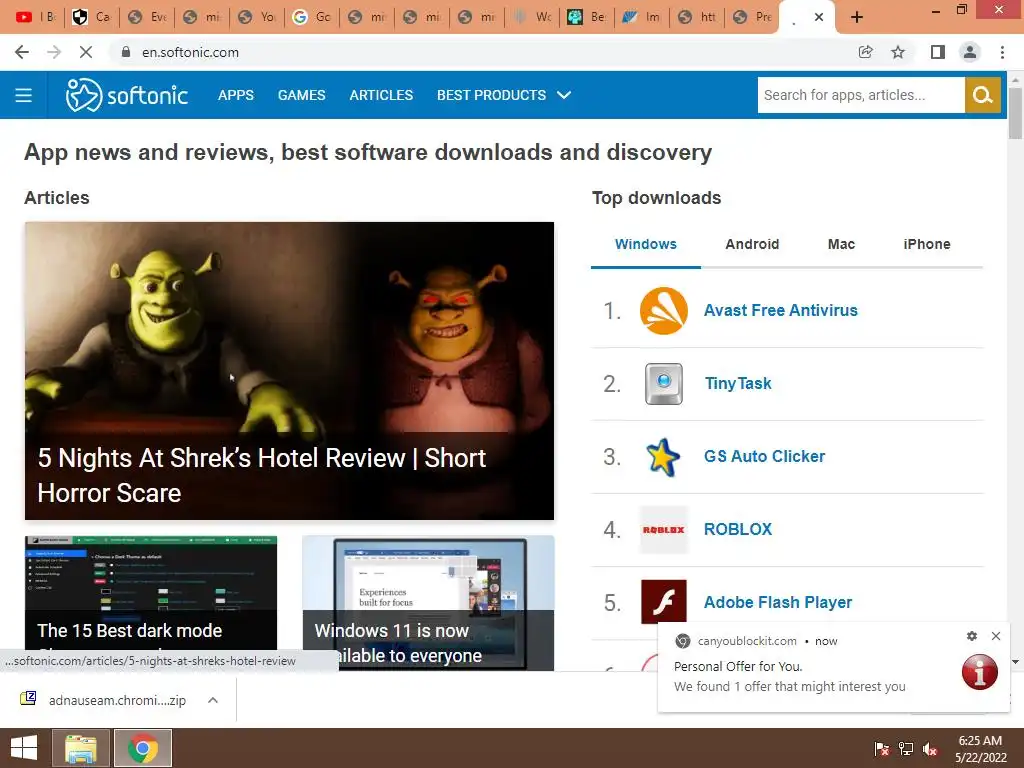Open the APPS menu item
The height and width of the screenshot is (768, 1024).
[236, 95]
